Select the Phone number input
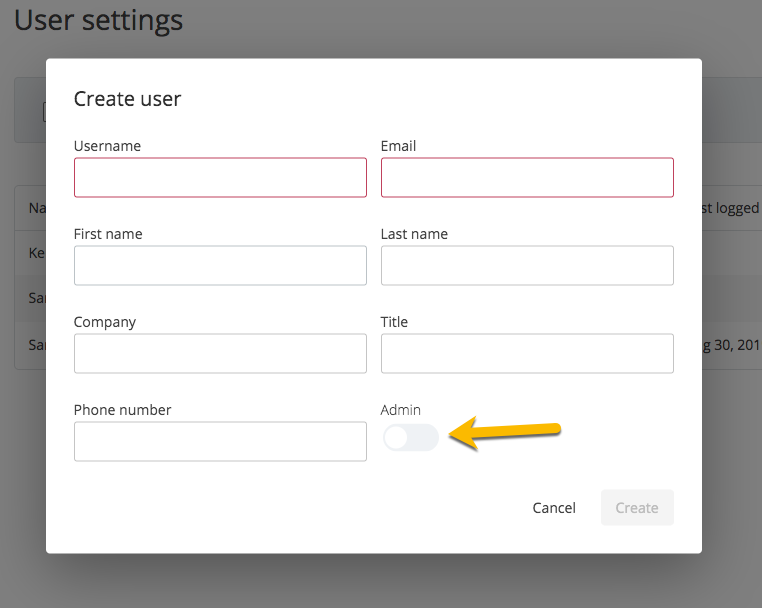This screenshot has width=762, height=608. (x=220, y=441)
